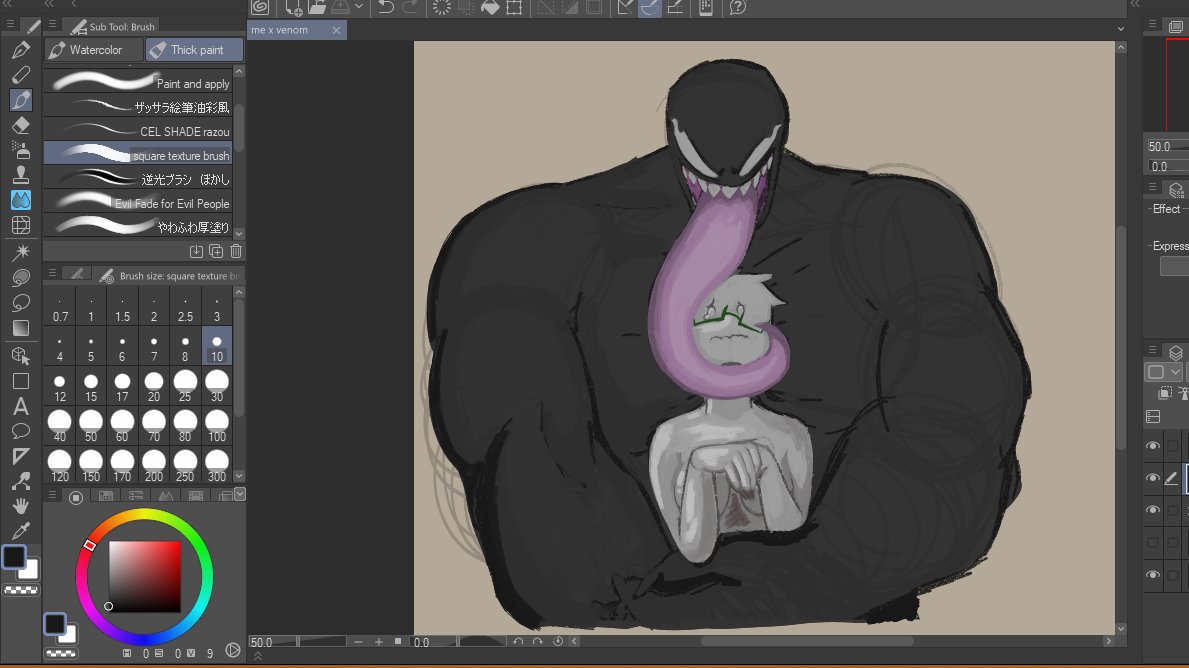Enable visibility box of the hidden fourth layer
The image size is (1189, 668).
[x=1153, y=542]
